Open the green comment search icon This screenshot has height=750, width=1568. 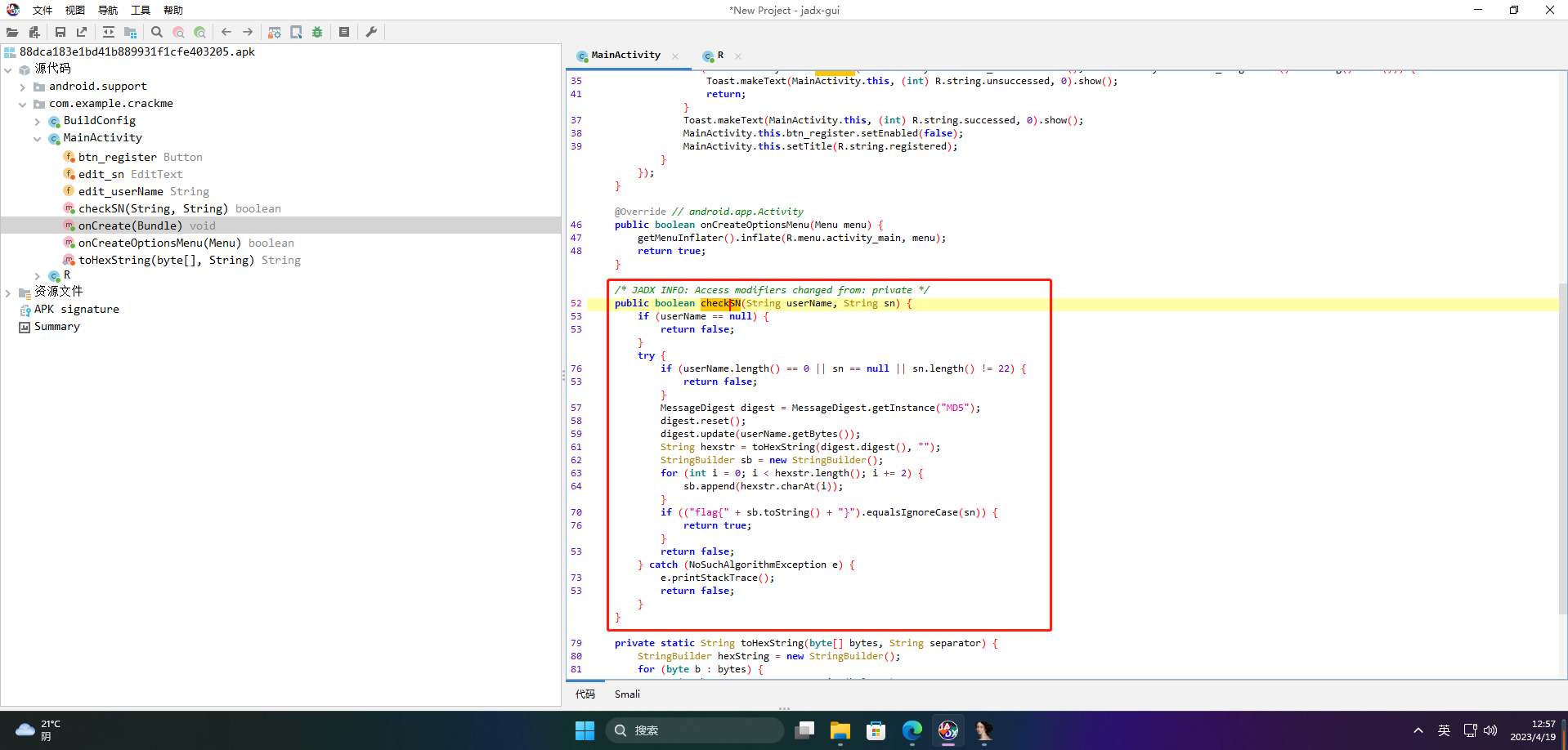click(199, 32)
